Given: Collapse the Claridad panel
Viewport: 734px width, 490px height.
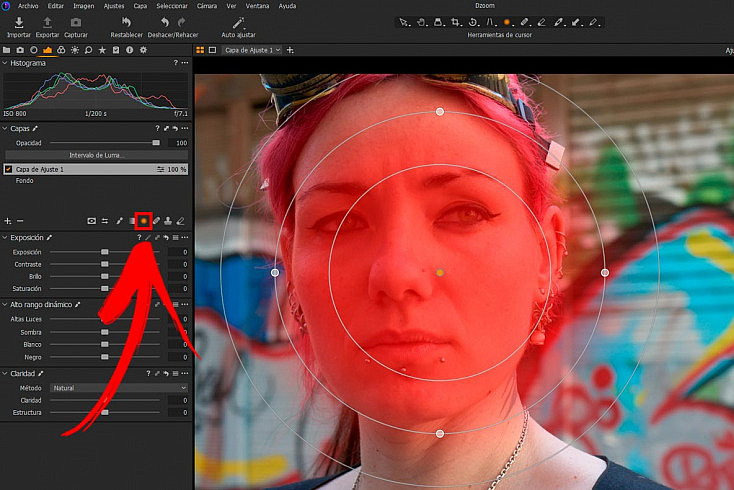Looking at the screenshot, I should [x=5, y=373].
